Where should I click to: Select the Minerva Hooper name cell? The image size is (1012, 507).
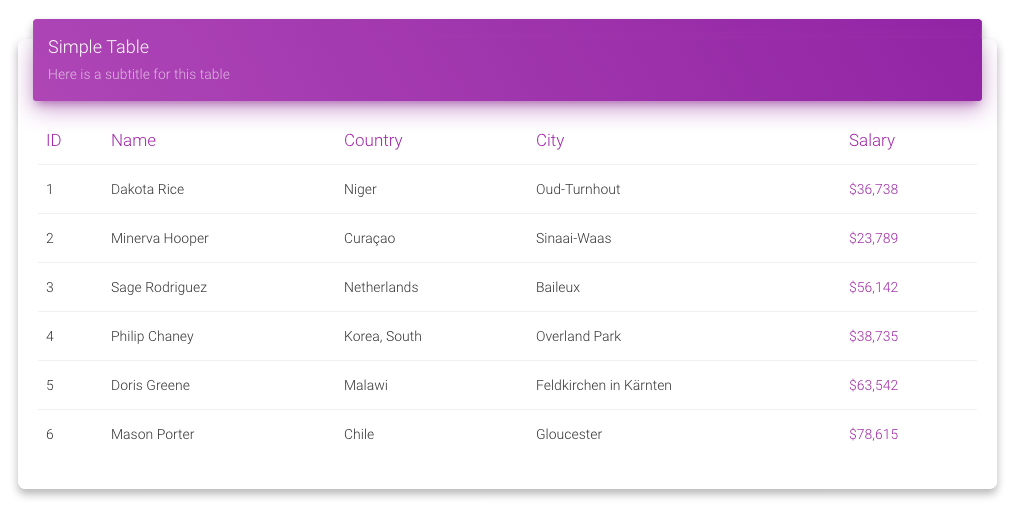tap(159, 238)
